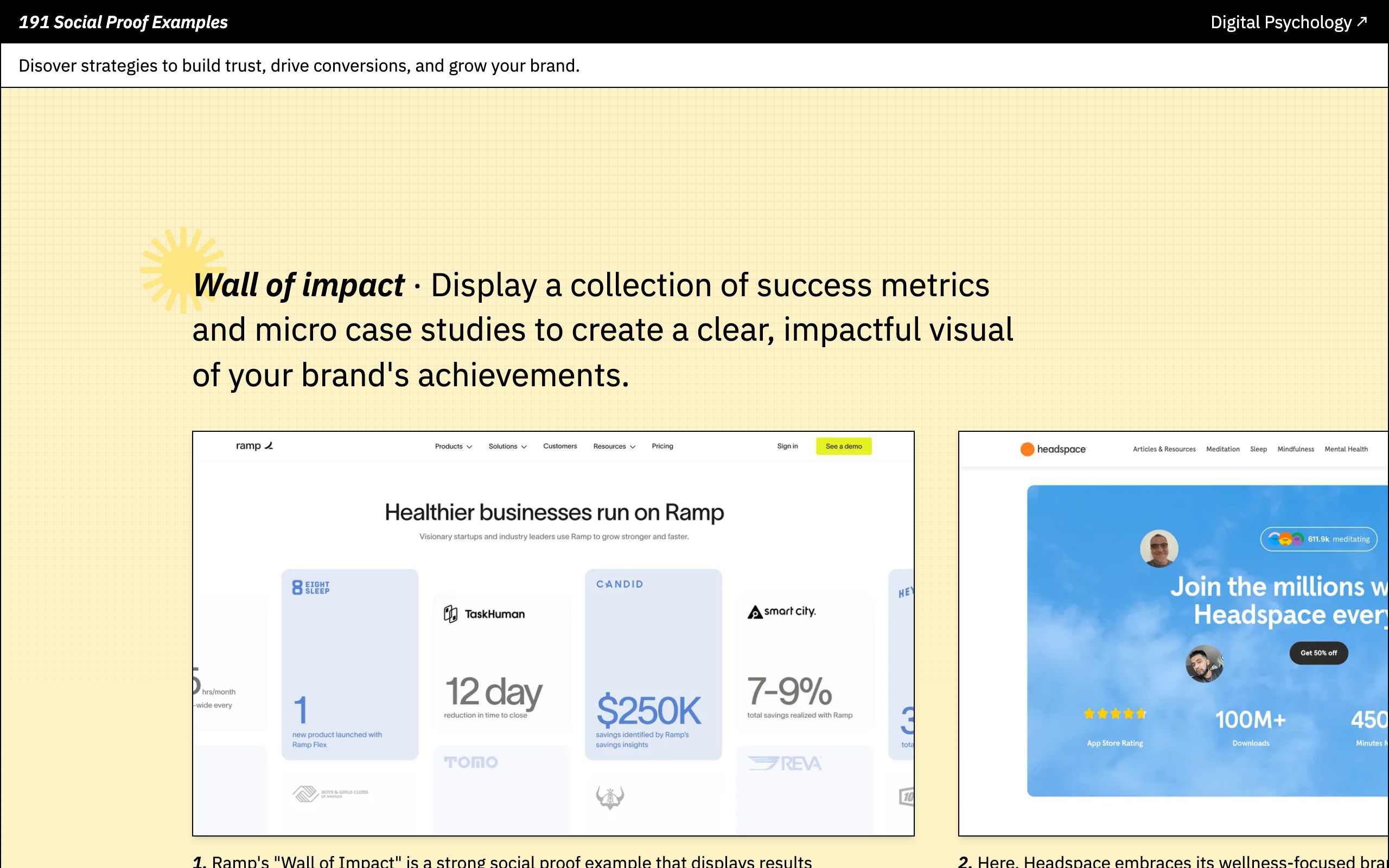Click the bearded man's avatar photo
The width and height of the screenshot is (1389, 868).
point(1204,663)
